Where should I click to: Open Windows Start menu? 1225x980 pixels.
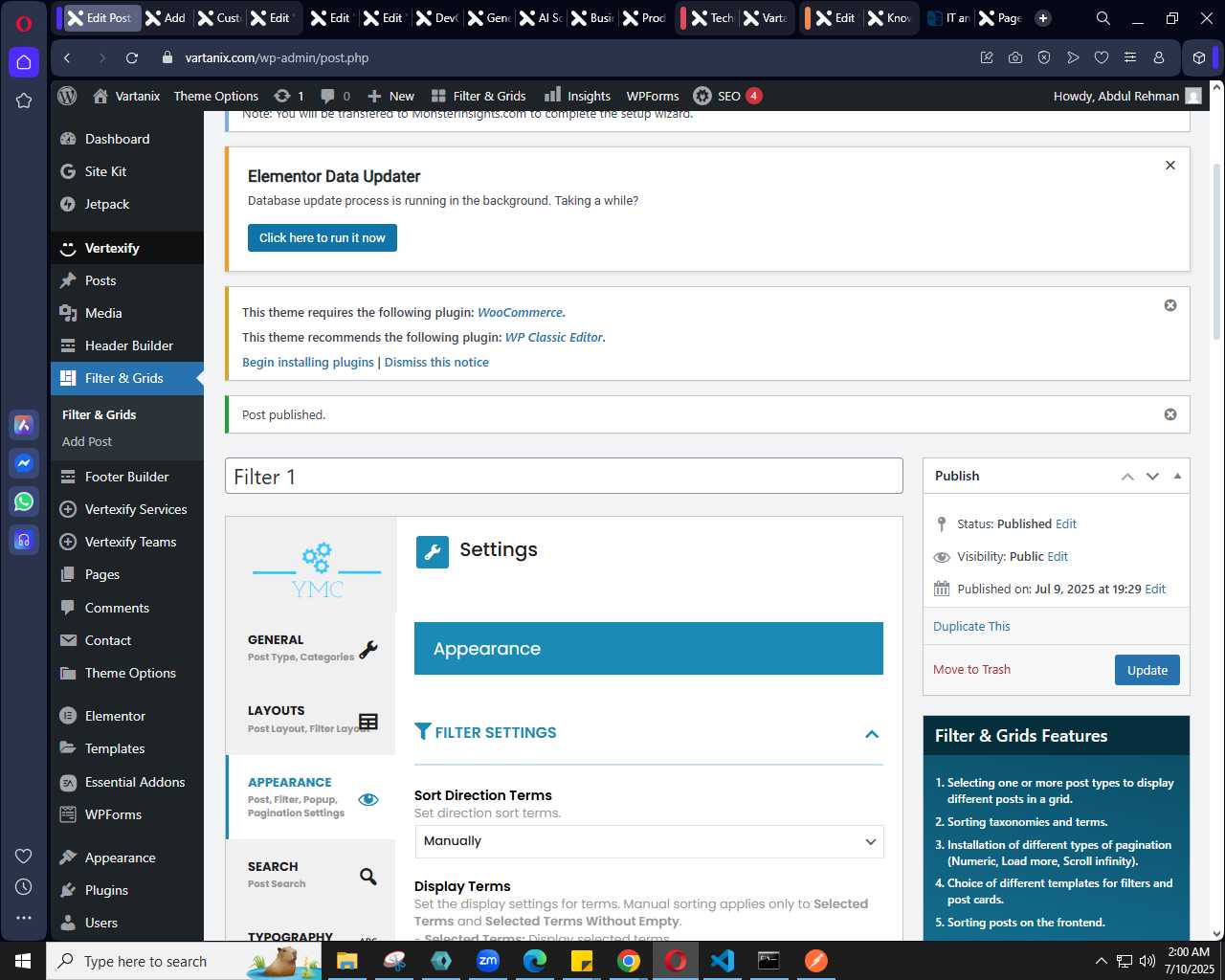23,961
